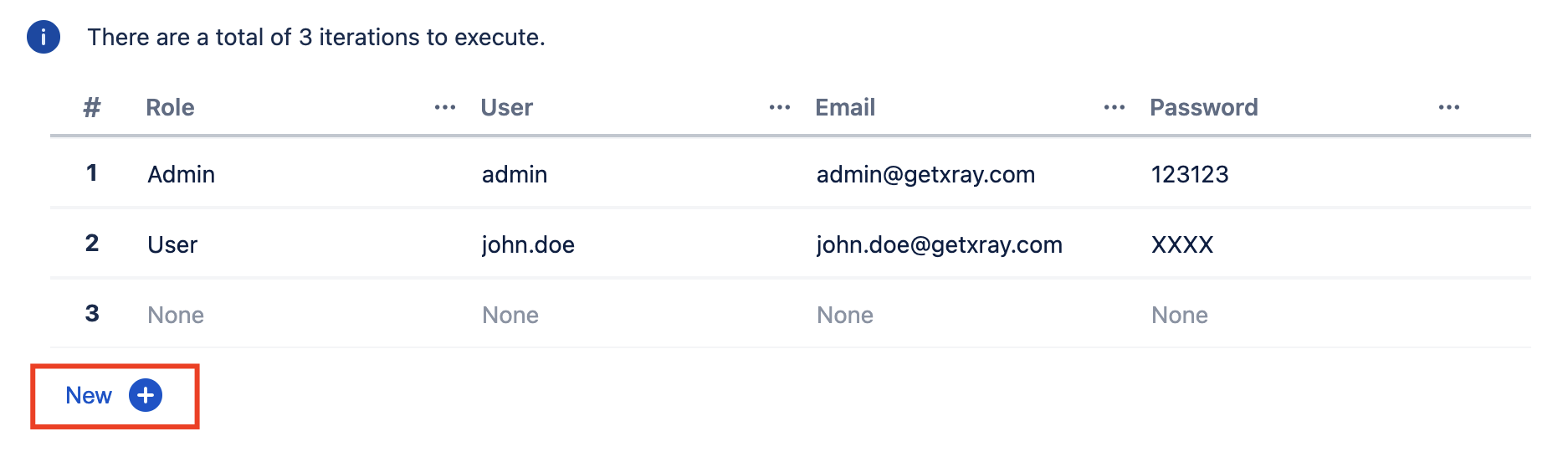
Task: Edit the Admin role cell
Action: point(182,174)
